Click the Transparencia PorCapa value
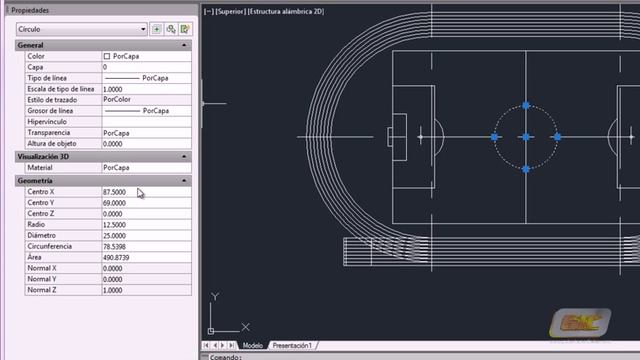The width and height of the screenshot is (640, 360). [146, 133]
